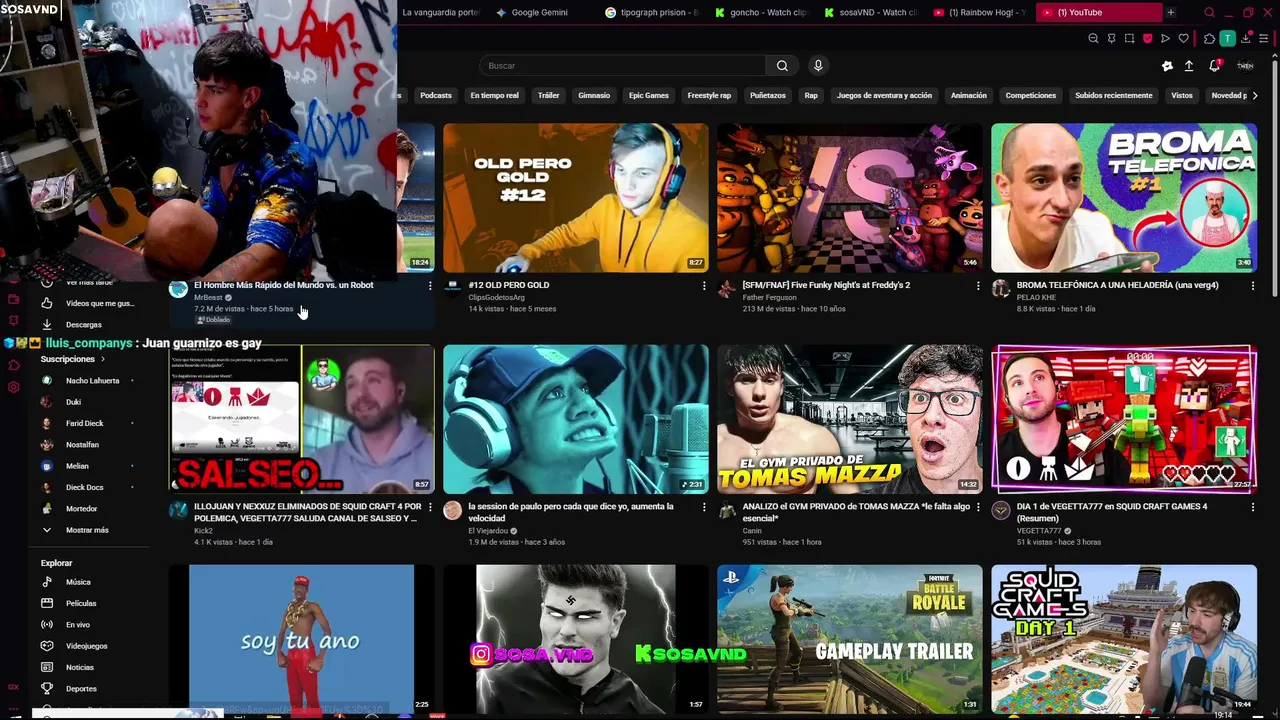Open Fortnite Gameplay Trailer thumbnail
The height and width of the screenshot is (720, 1280).
(x=850, y=638)
